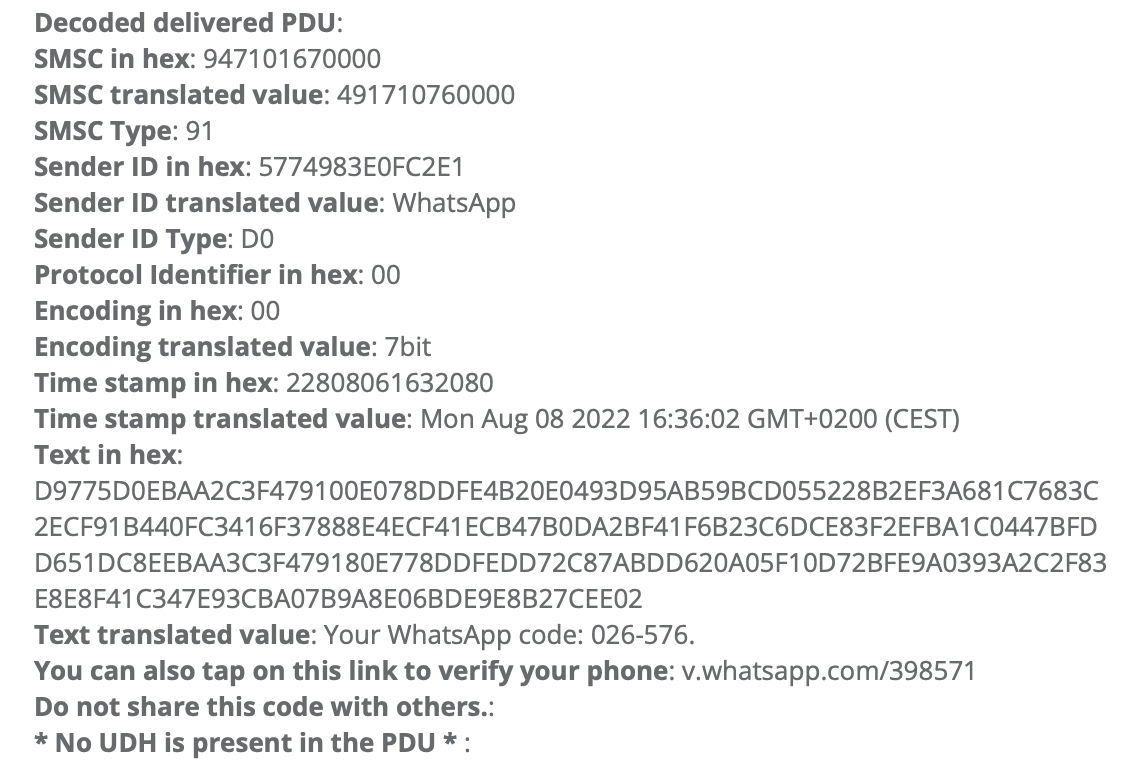Click the SMSC in hex value 947101670000
1134x770 pixels.
coord(291,59)
